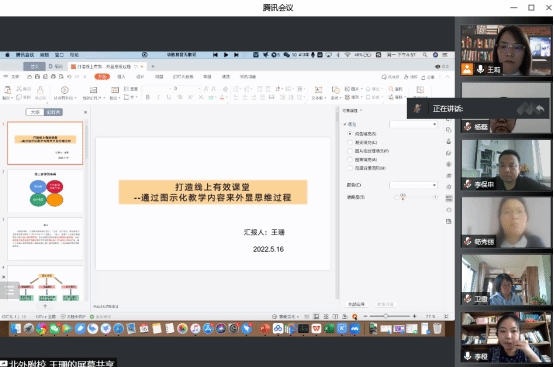Click zoom-in plus in status bar
This screenshot has height=367, width=554.
[x=414, y=316]
